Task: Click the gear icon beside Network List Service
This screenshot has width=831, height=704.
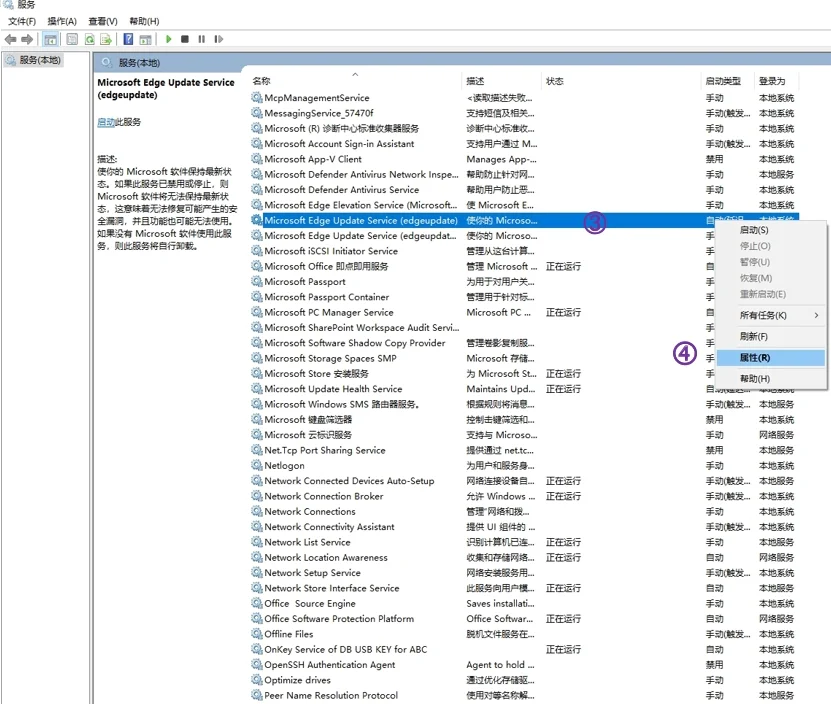Action: (257, 542)
